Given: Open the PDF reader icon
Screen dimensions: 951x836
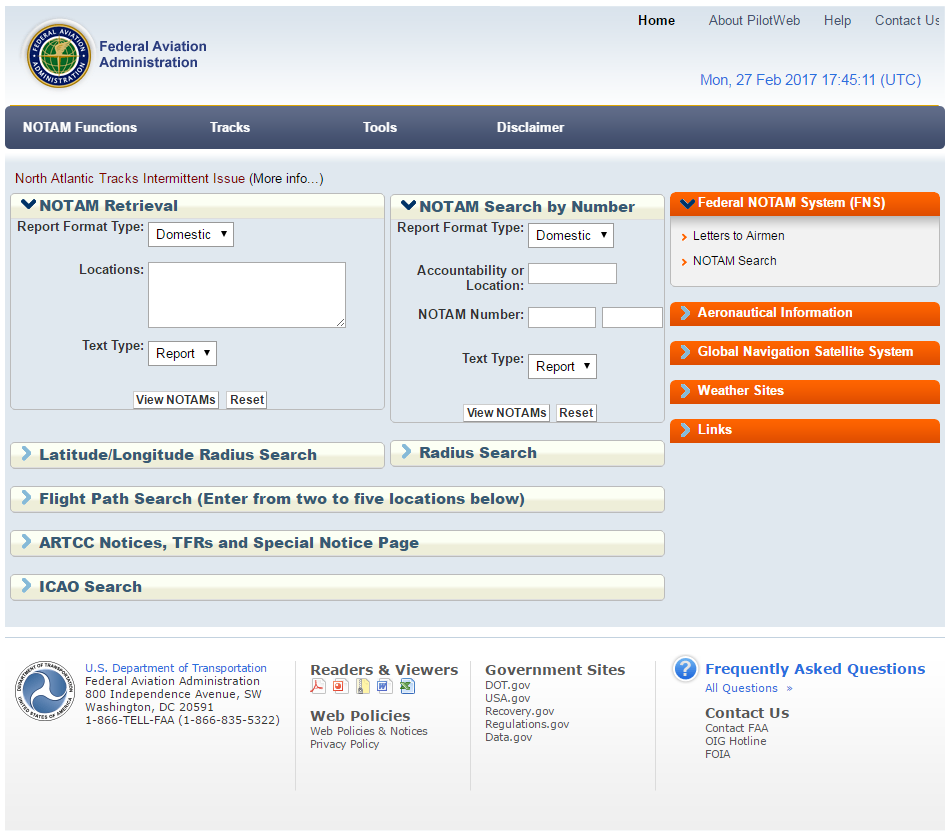Looking at the screenshot, I should [x=318, y=686].
